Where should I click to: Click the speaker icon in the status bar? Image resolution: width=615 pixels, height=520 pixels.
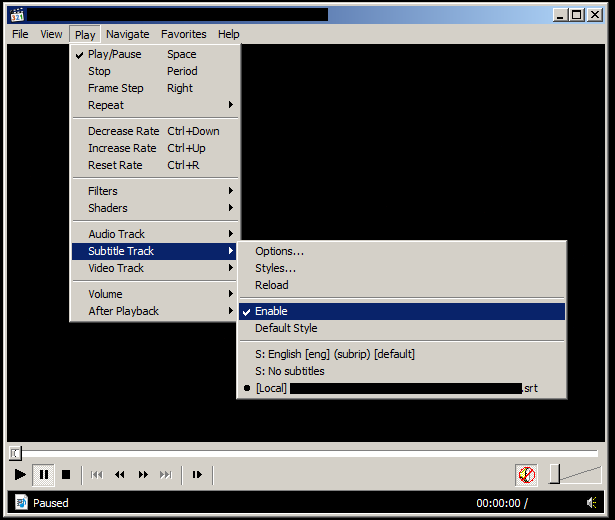591,502
